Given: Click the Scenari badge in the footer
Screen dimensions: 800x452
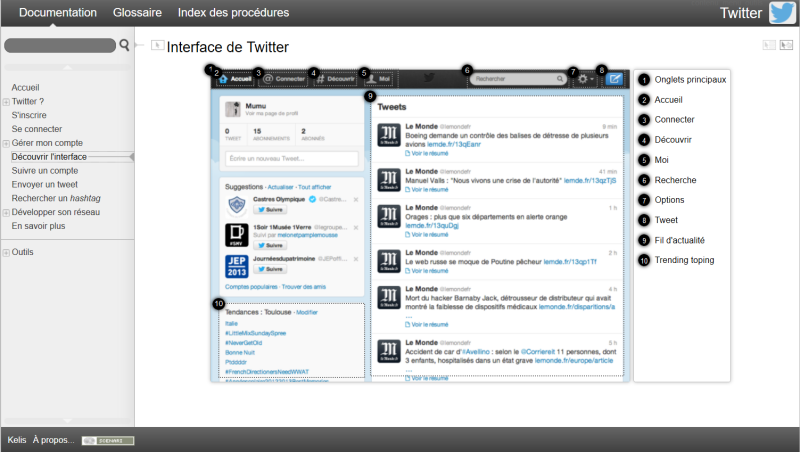Looking at the screenshot, I should [x=108, y=440].
